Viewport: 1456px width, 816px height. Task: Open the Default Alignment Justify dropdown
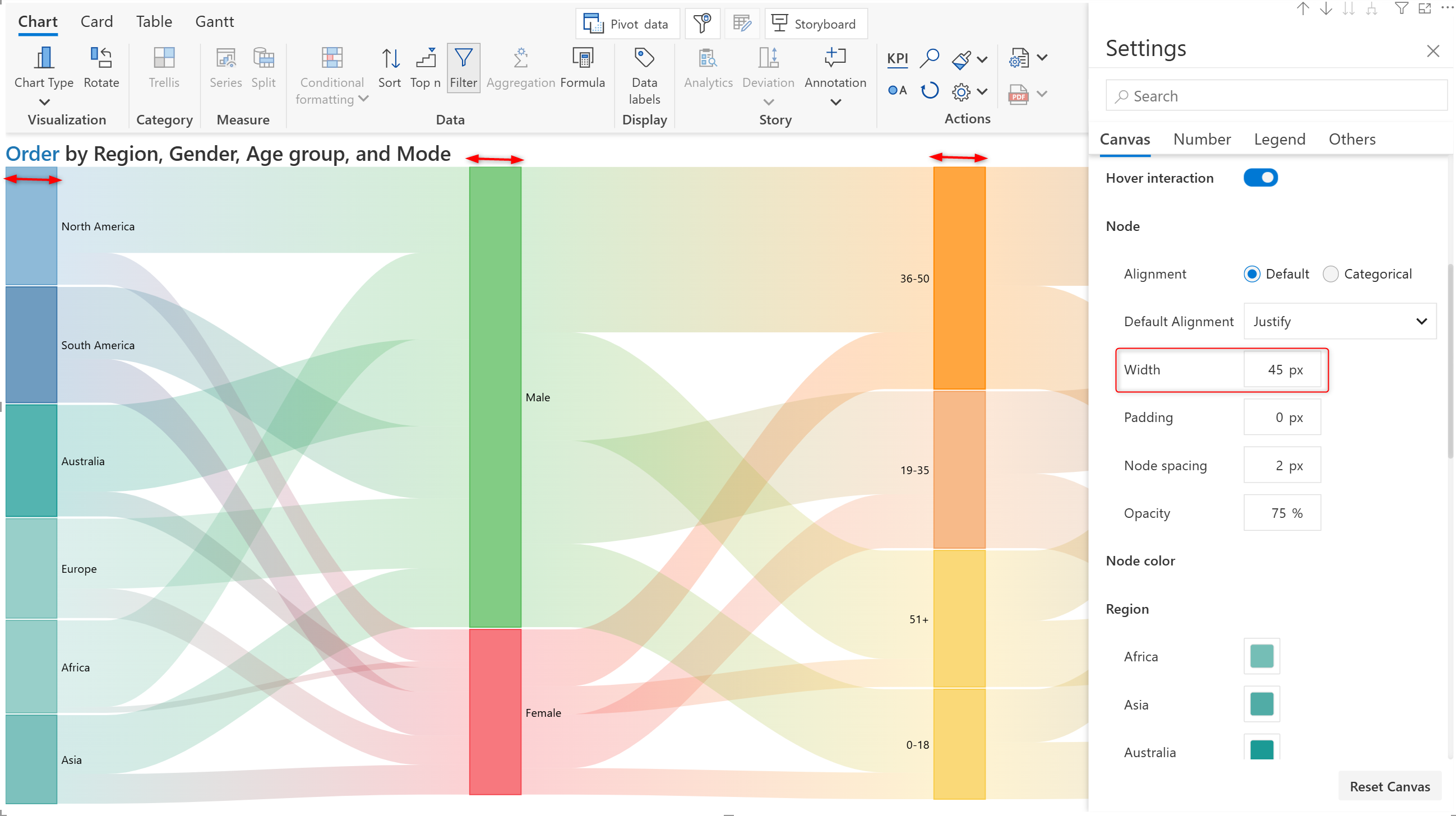pyautogui.click(x=1339, y=322)
